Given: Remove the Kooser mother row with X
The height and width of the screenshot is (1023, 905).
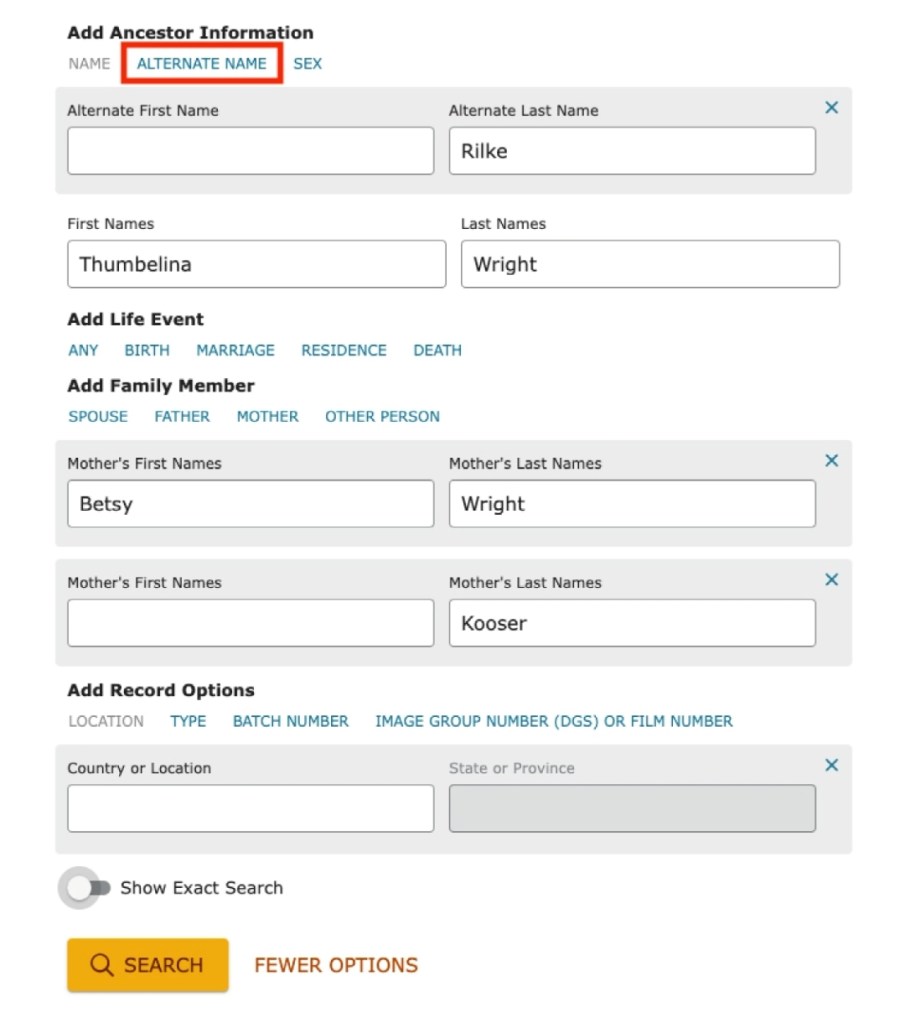Looking at the screenshot, I should point(831,580).
